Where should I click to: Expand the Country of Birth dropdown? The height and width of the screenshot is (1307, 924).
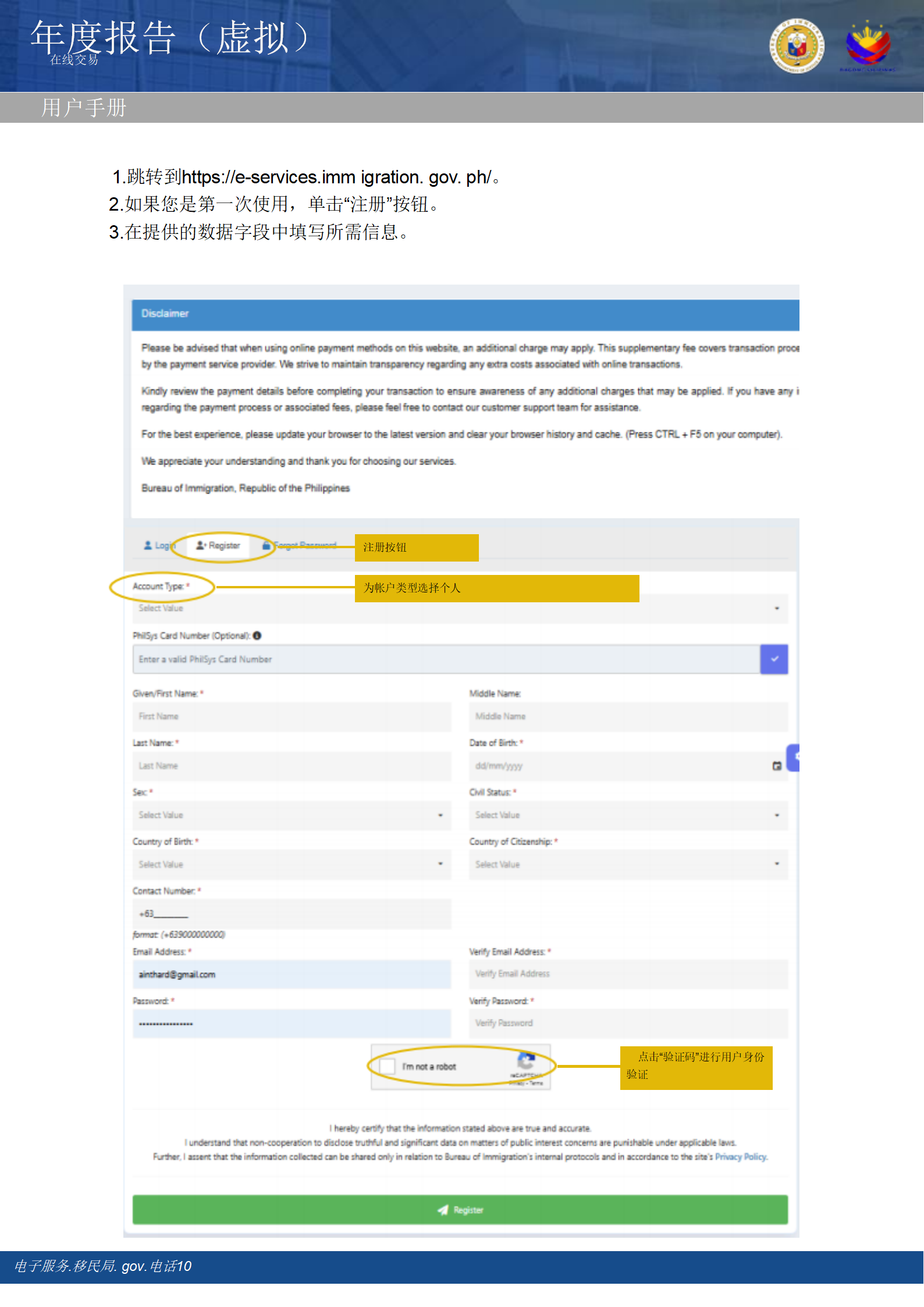292,864
